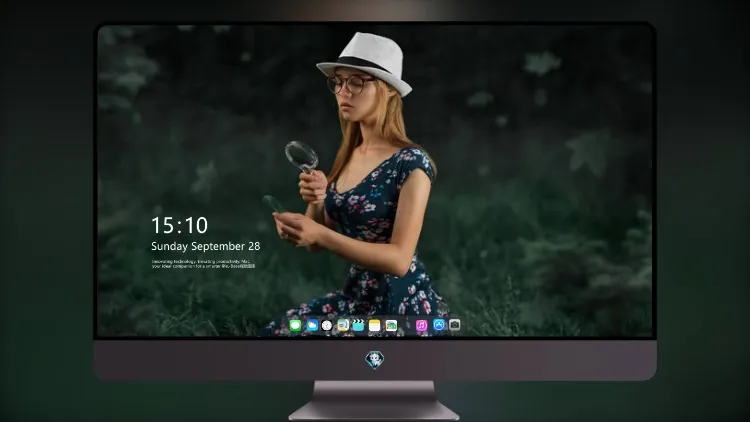Open the Camera app in the dock
The image size is (750, 422).
click(x=454, y=325)
